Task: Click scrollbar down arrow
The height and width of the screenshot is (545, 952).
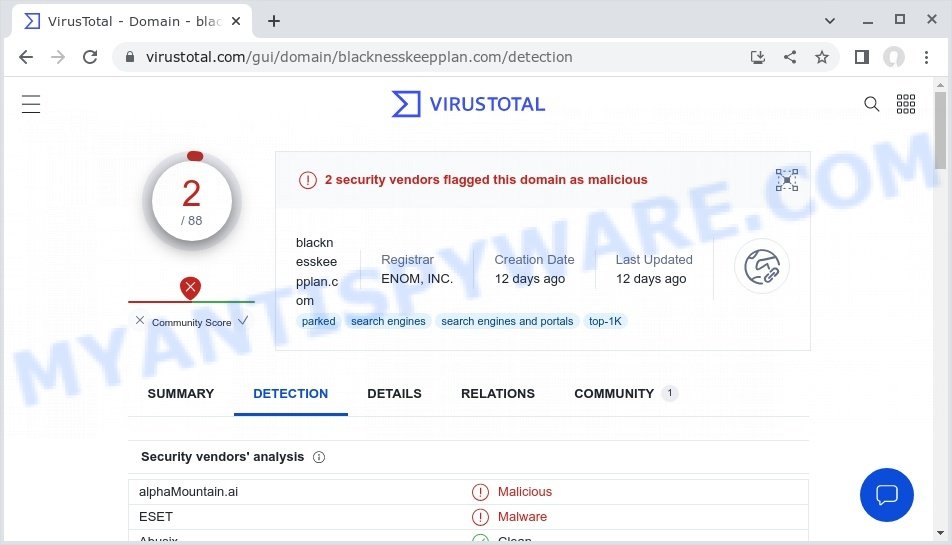Action: (x=940, y=533)
